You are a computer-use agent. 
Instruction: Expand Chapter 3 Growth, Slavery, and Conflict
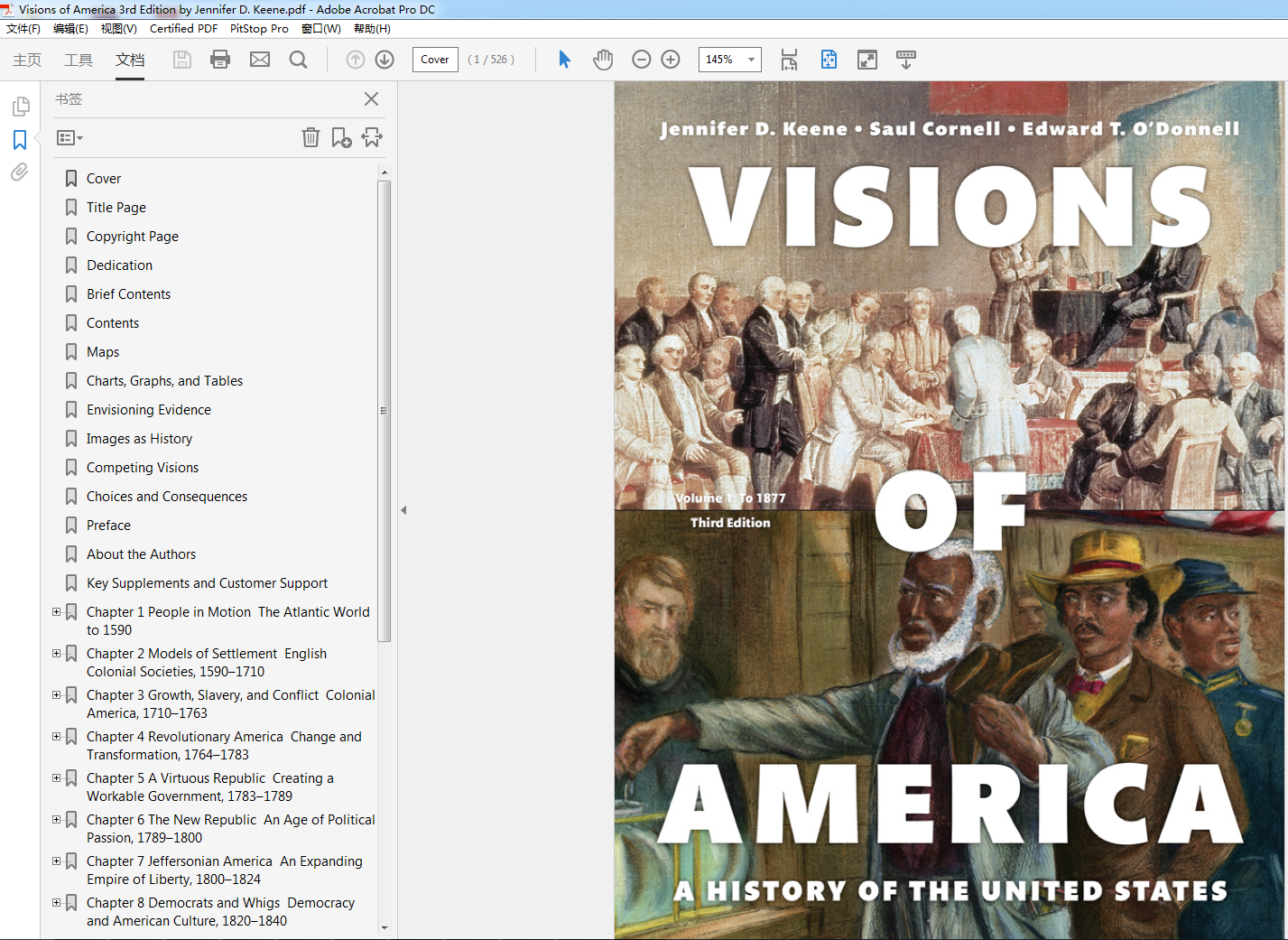pyautogui.click(x=56, y=694)
